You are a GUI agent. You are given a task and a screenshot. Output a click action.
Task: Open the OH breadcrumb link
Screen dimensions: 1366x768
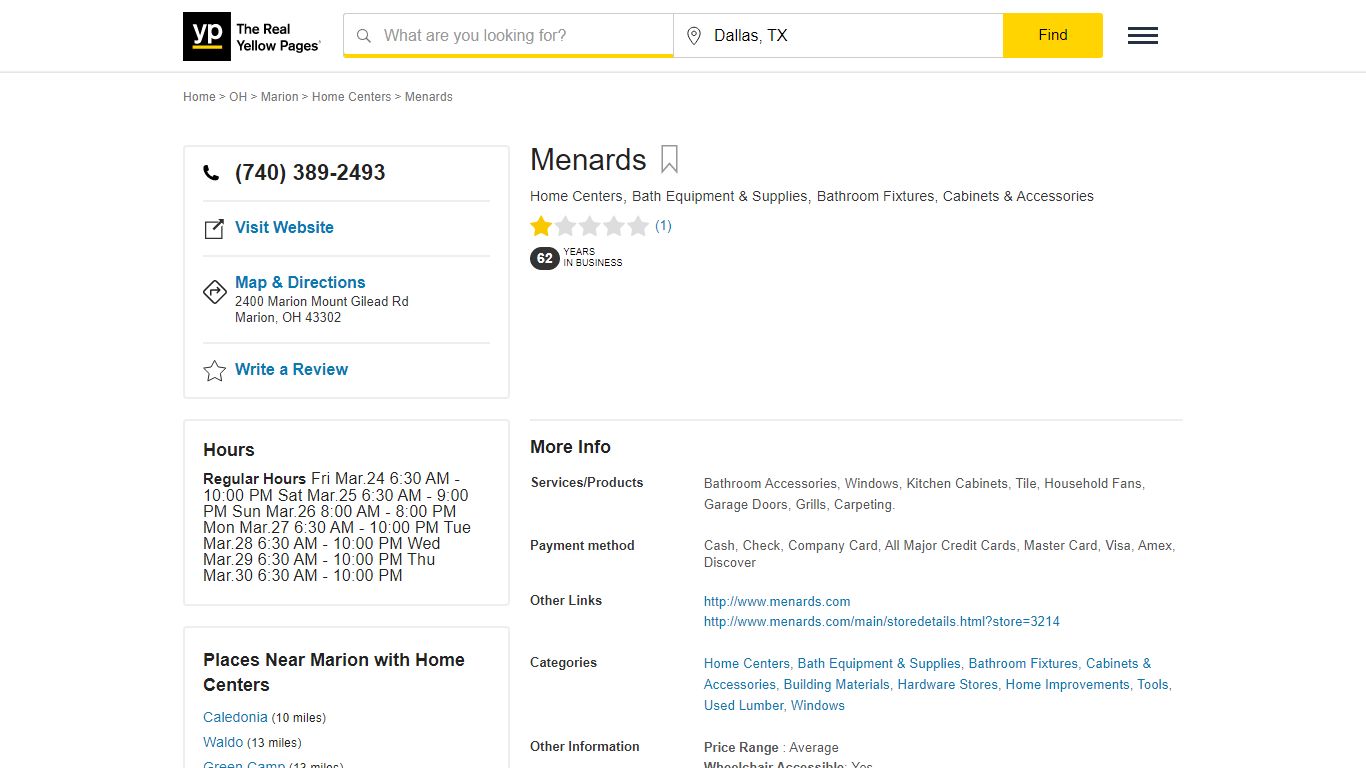[x=238, y=97]
